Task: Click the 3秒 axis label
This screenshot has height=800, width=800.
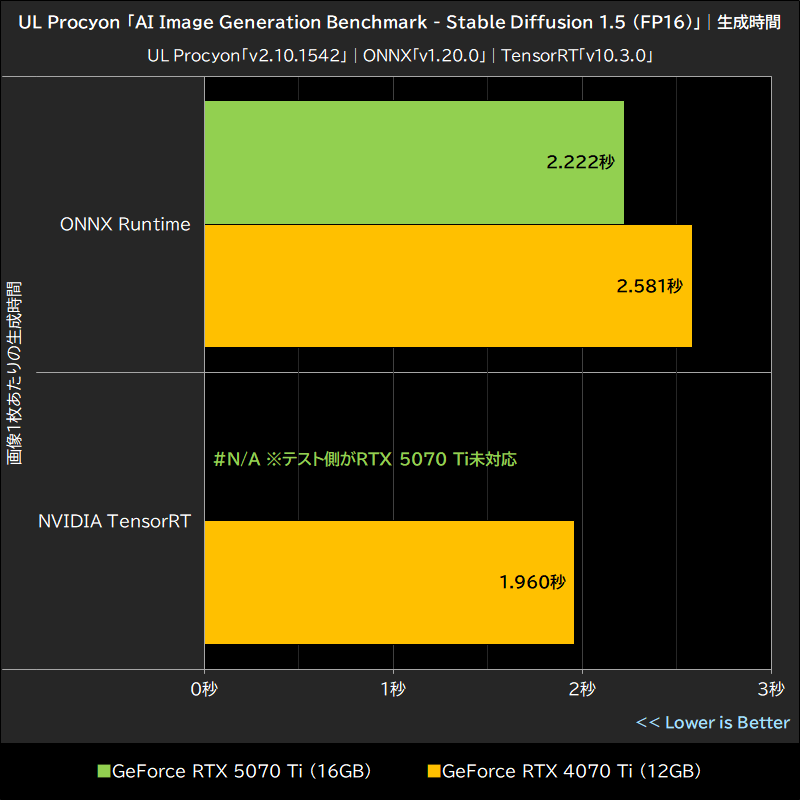Action: click(769, 689)
